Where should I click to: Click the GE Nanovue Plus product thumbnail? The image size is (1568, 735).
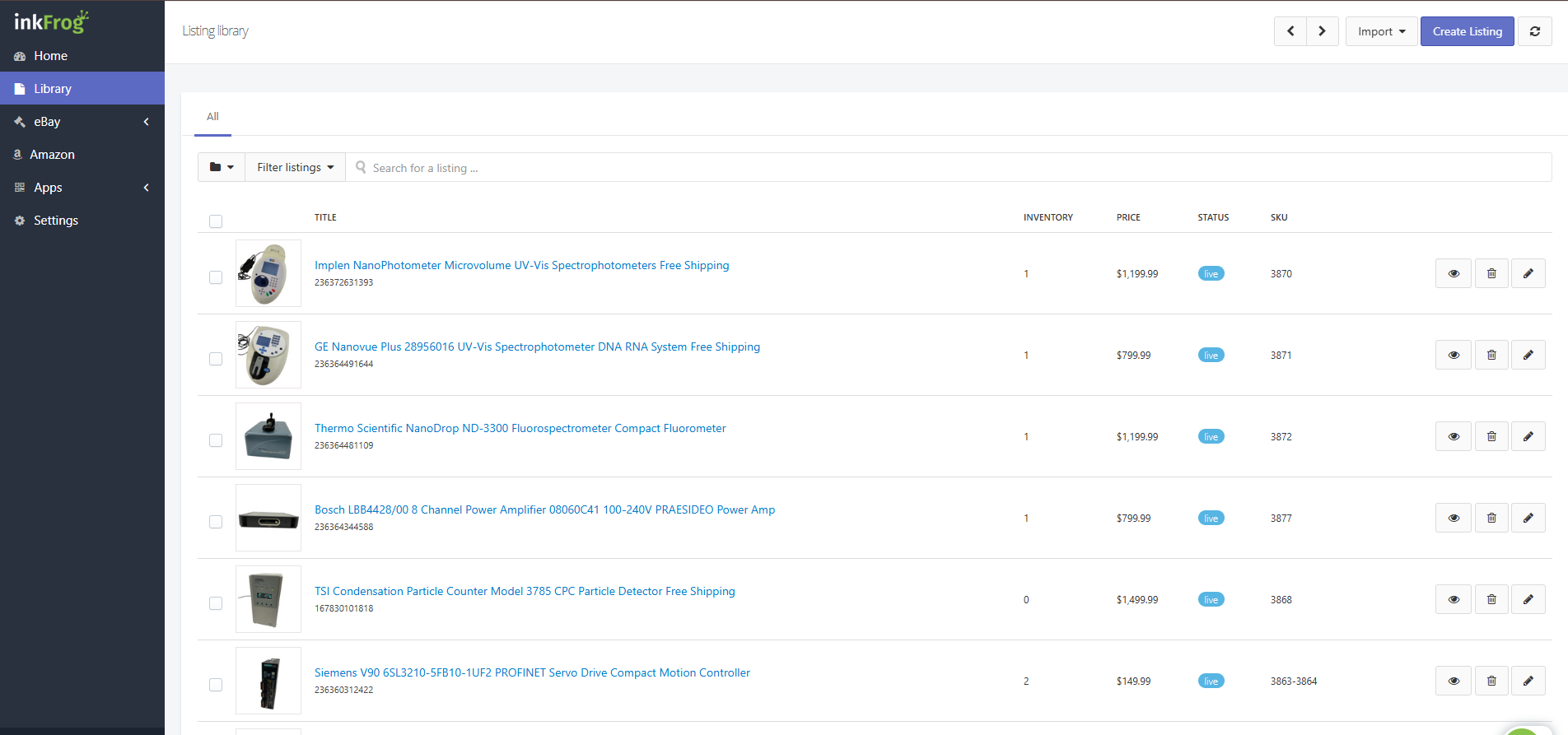pyautogui.click(x=268, y=355)
